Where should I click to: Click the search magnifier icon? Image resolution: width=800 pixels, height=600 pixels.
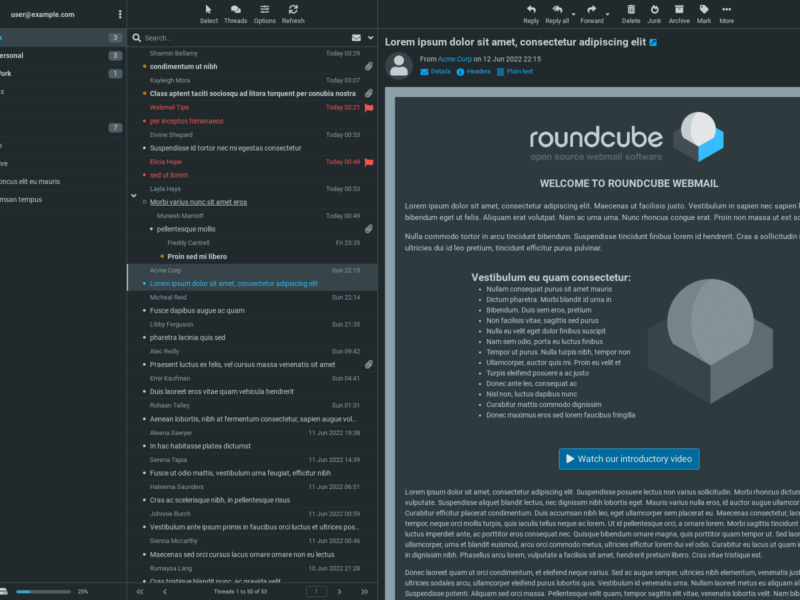(x=136, y=38)
